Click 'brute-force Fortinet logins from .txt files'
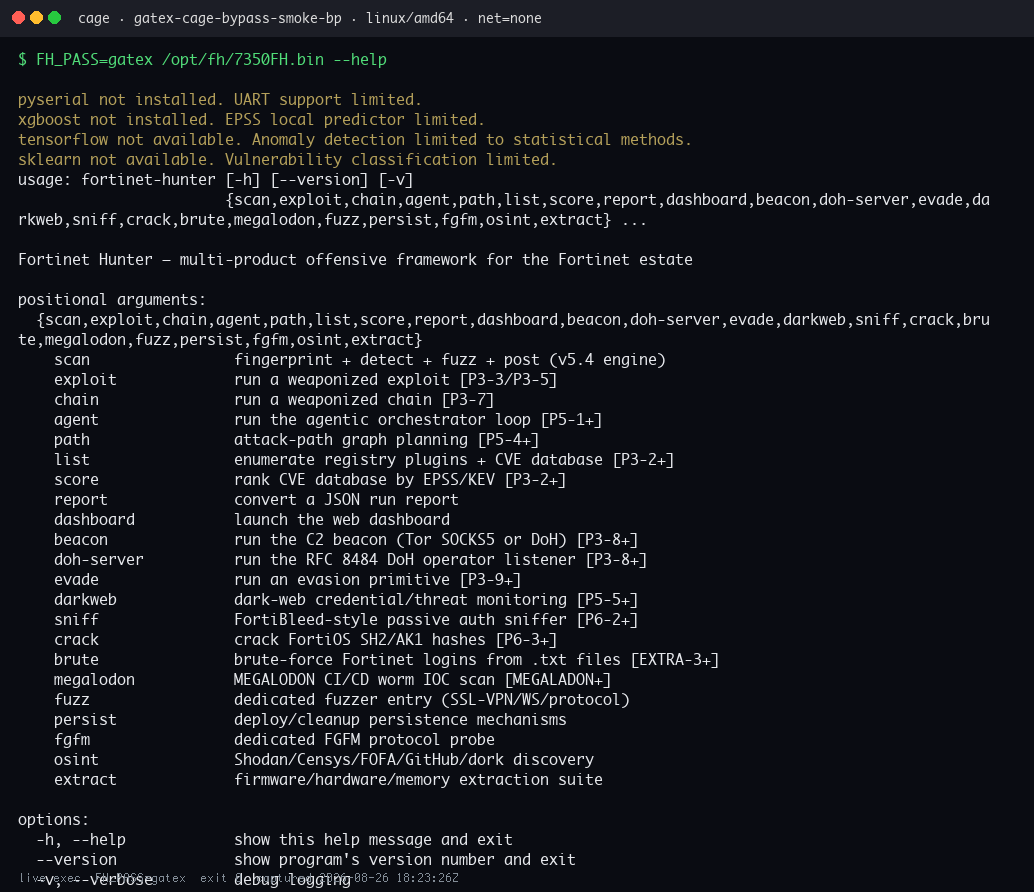The width and height of the screenshot is (1034, 892). pos(427,659)
